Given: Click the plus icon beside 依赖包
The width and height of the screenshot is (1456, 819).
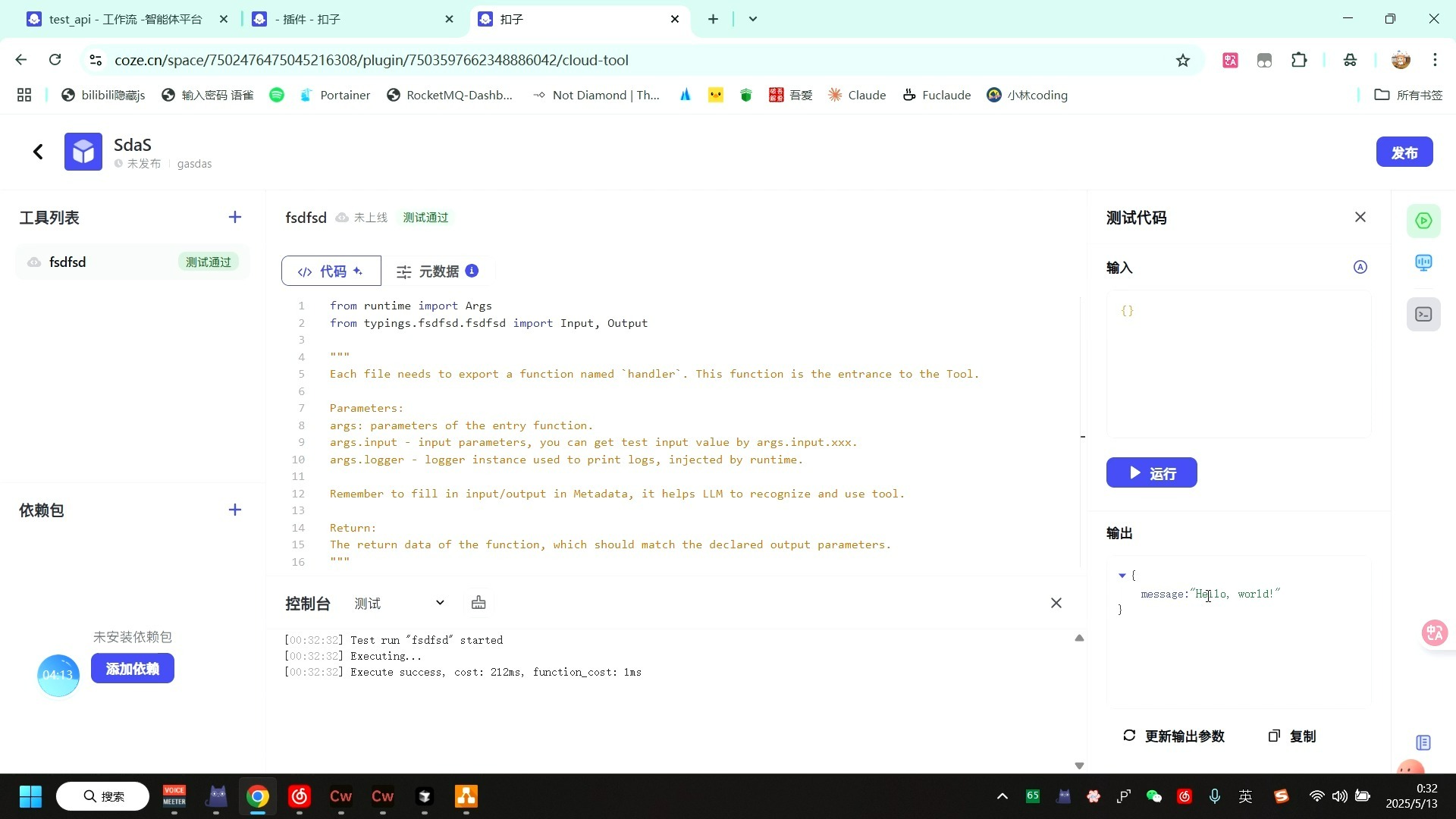Looking at the screenshot, I should click(x=235, y=510).
